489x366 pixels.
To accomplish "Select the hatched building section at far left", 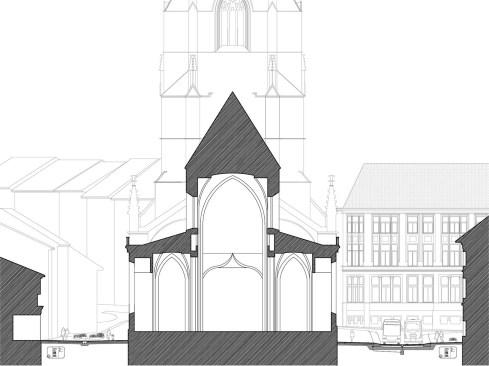I will (21, 310).
